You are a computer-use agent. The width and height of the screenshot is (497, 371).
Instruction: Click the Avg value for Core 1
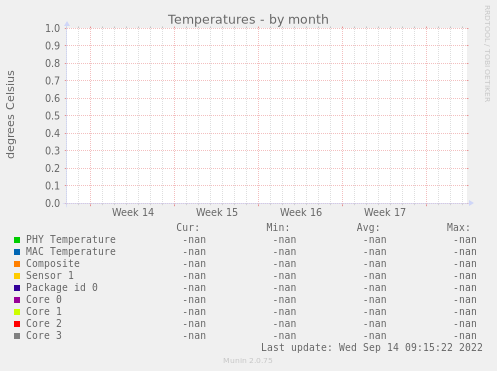pos(375,312)
